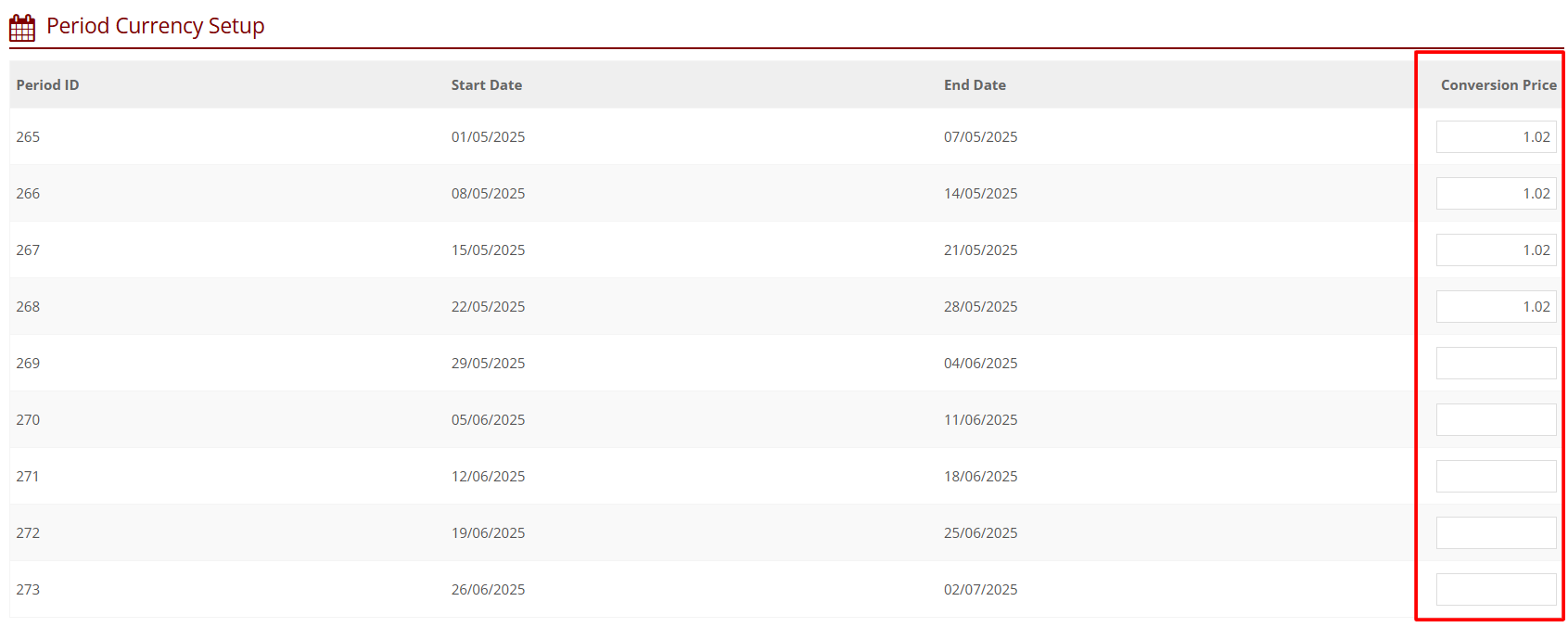The height and width of the screenshot is (640, 1568).
Task: Click the Conversion Price field for period 272
Action: [1495, 533]
